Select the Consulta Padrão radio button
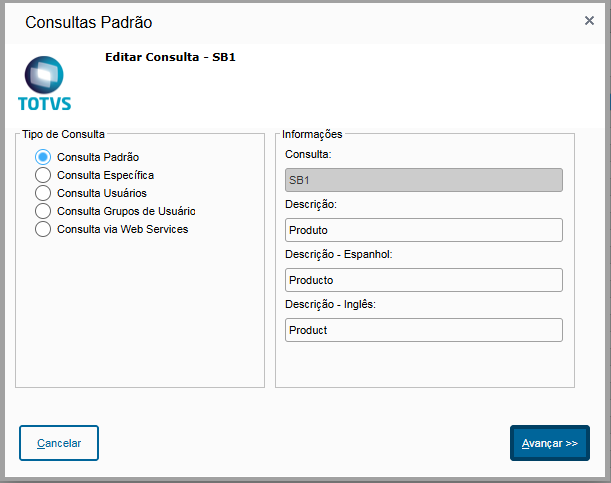 click(x=43, y=157)
